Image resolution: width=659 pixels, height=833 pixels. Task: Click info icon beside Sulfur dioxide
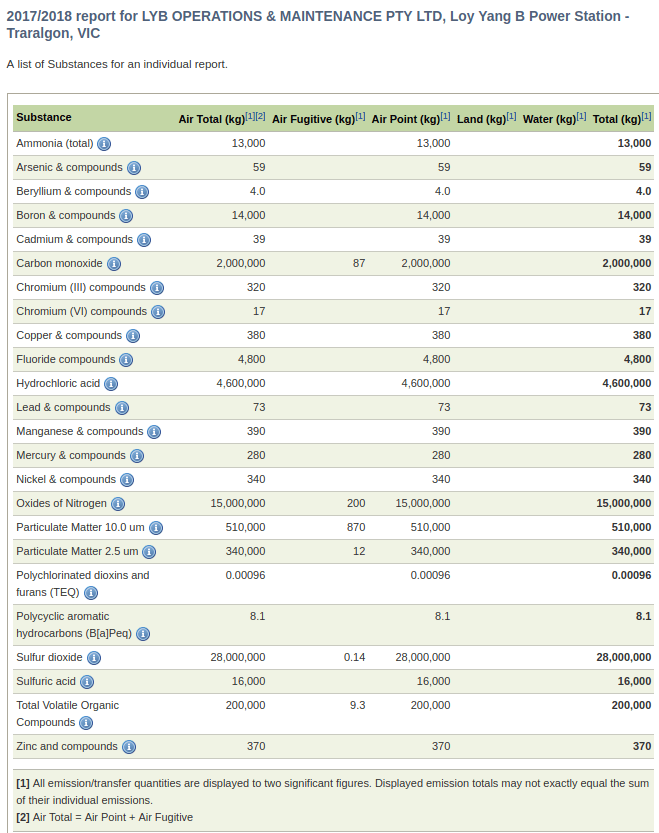pos(94,658)
